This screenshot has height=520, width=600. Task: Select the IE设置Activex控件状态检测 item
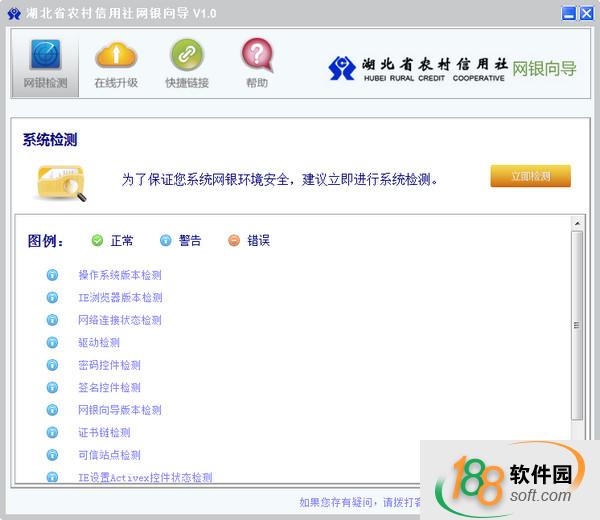(x=145, y=477)
